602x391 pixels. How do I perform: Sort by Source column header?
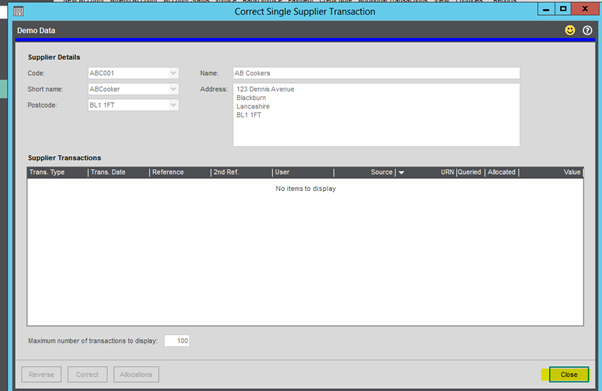[365, 172]
